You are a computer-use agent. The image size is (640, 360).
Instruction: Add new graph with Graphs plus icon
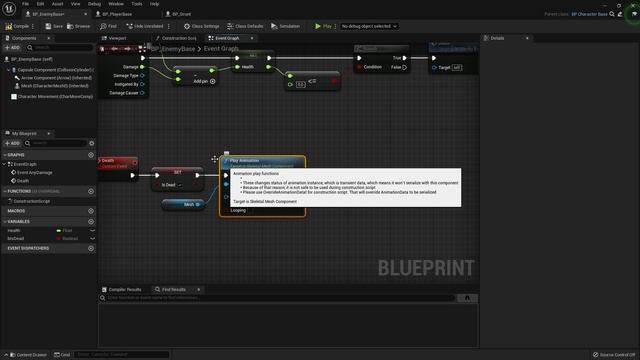click(91, 155)
